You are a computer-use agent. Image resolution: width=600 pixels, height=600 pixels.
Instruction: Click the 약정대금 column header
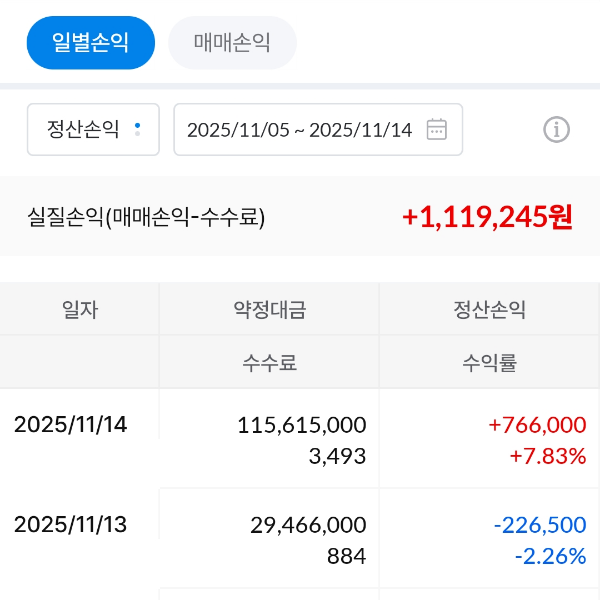click(269, 309)
